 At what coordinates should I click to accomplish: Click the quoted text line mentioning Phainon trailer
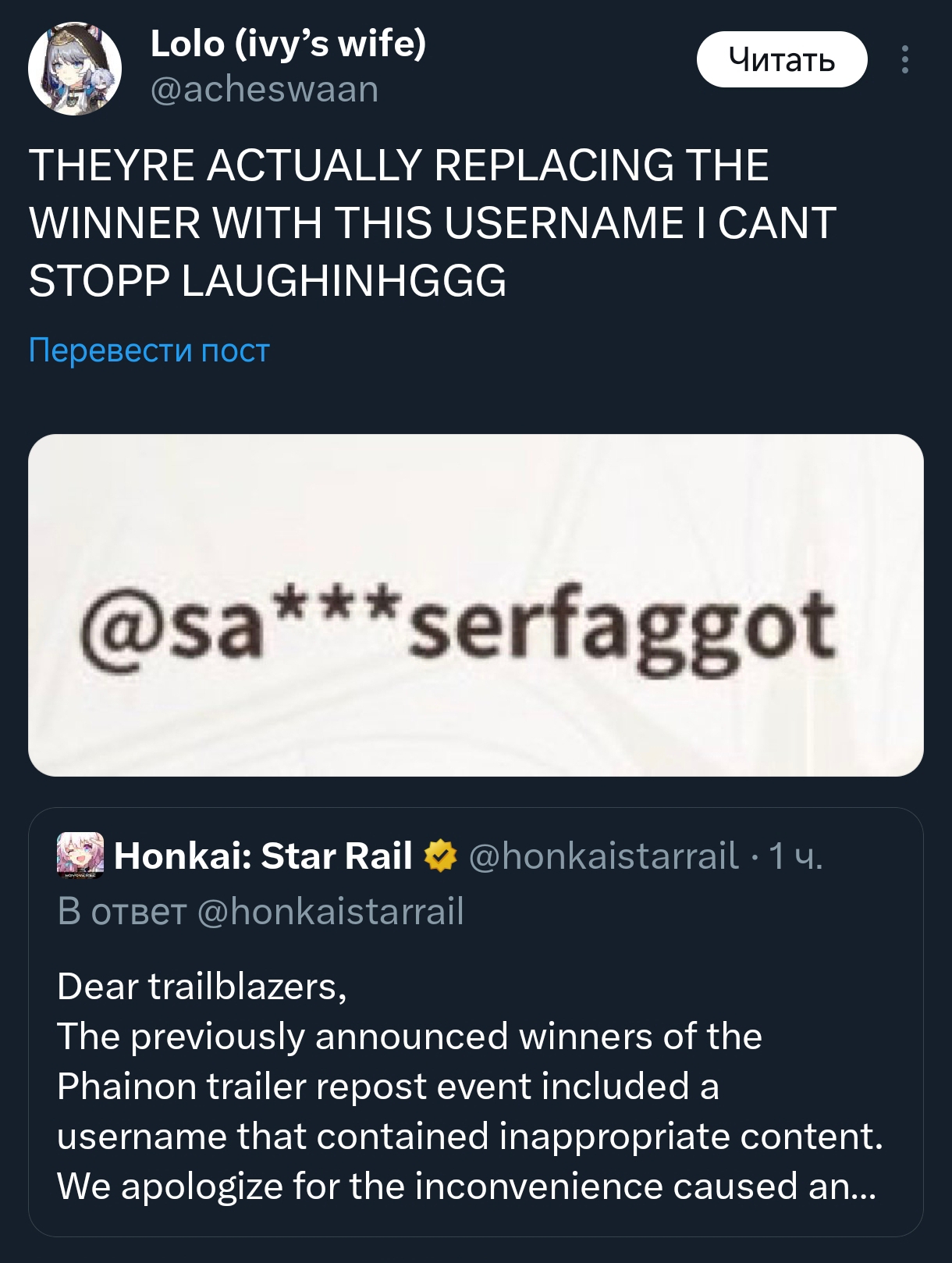pos(388,1086)
